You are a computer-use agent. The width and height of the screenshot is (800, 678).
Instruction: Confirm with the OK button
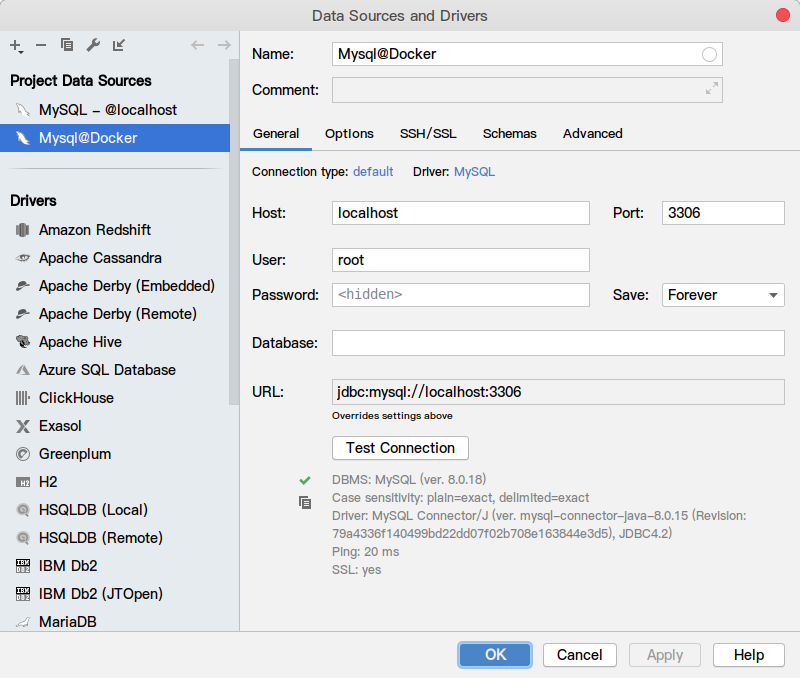point(495,655)
